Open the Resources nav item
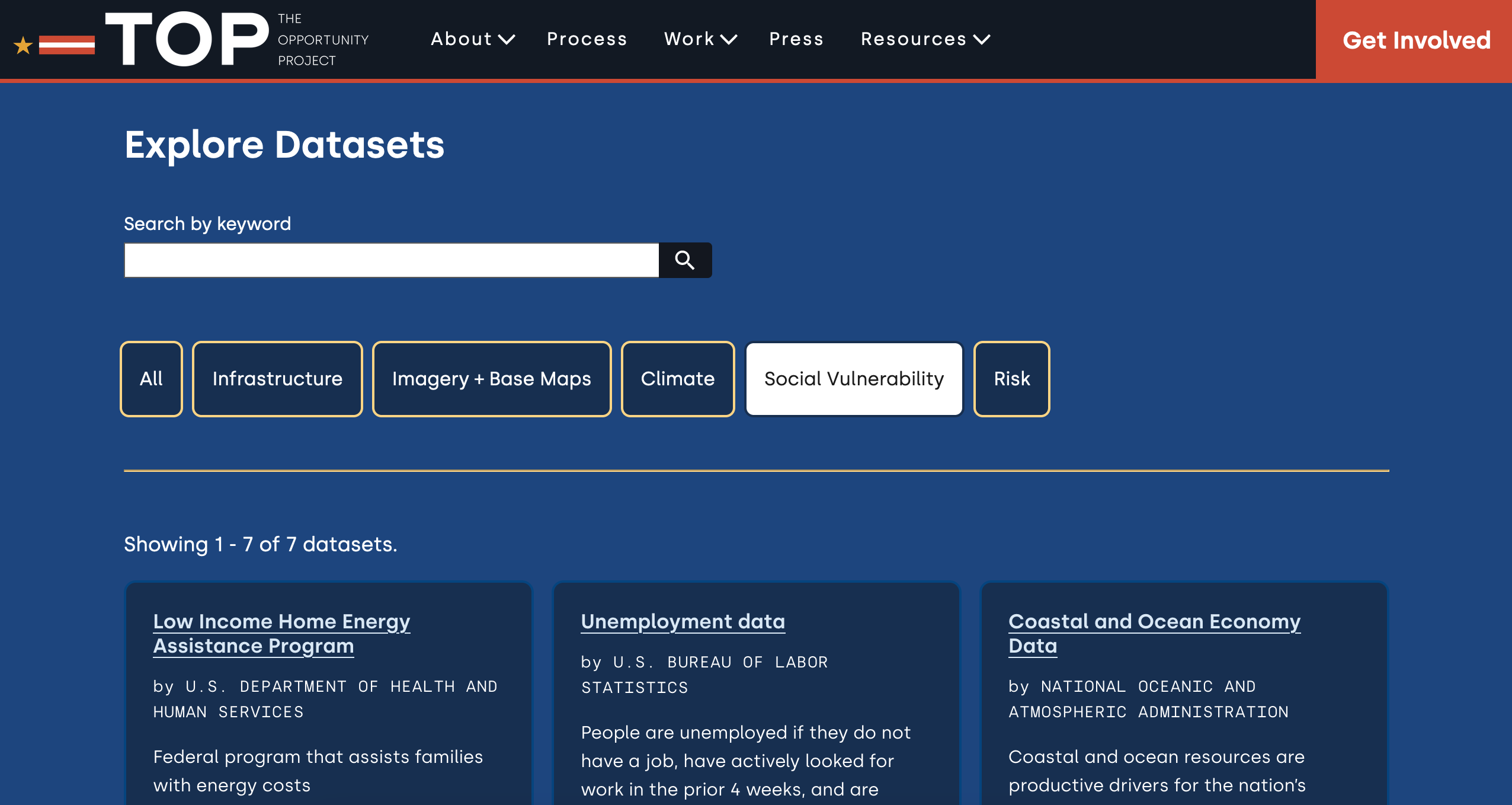 [914, 39]
